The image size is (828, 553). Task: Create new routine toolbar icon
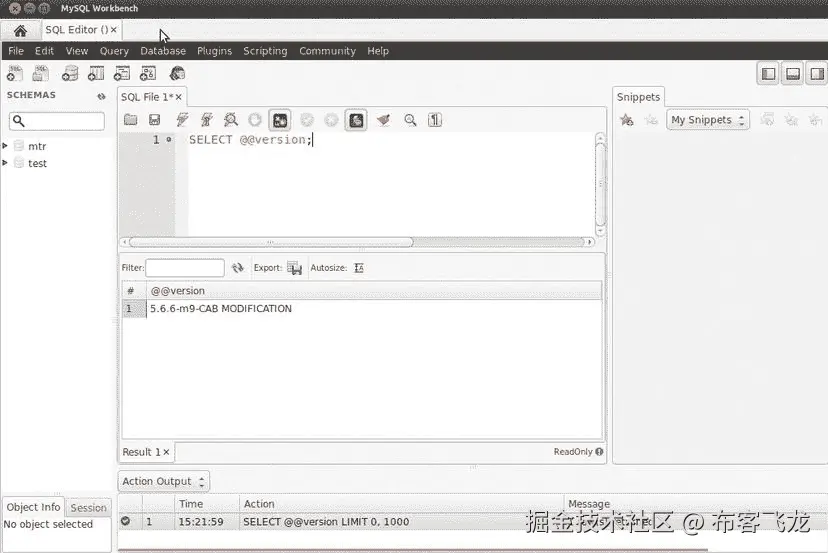pos(148,73)
